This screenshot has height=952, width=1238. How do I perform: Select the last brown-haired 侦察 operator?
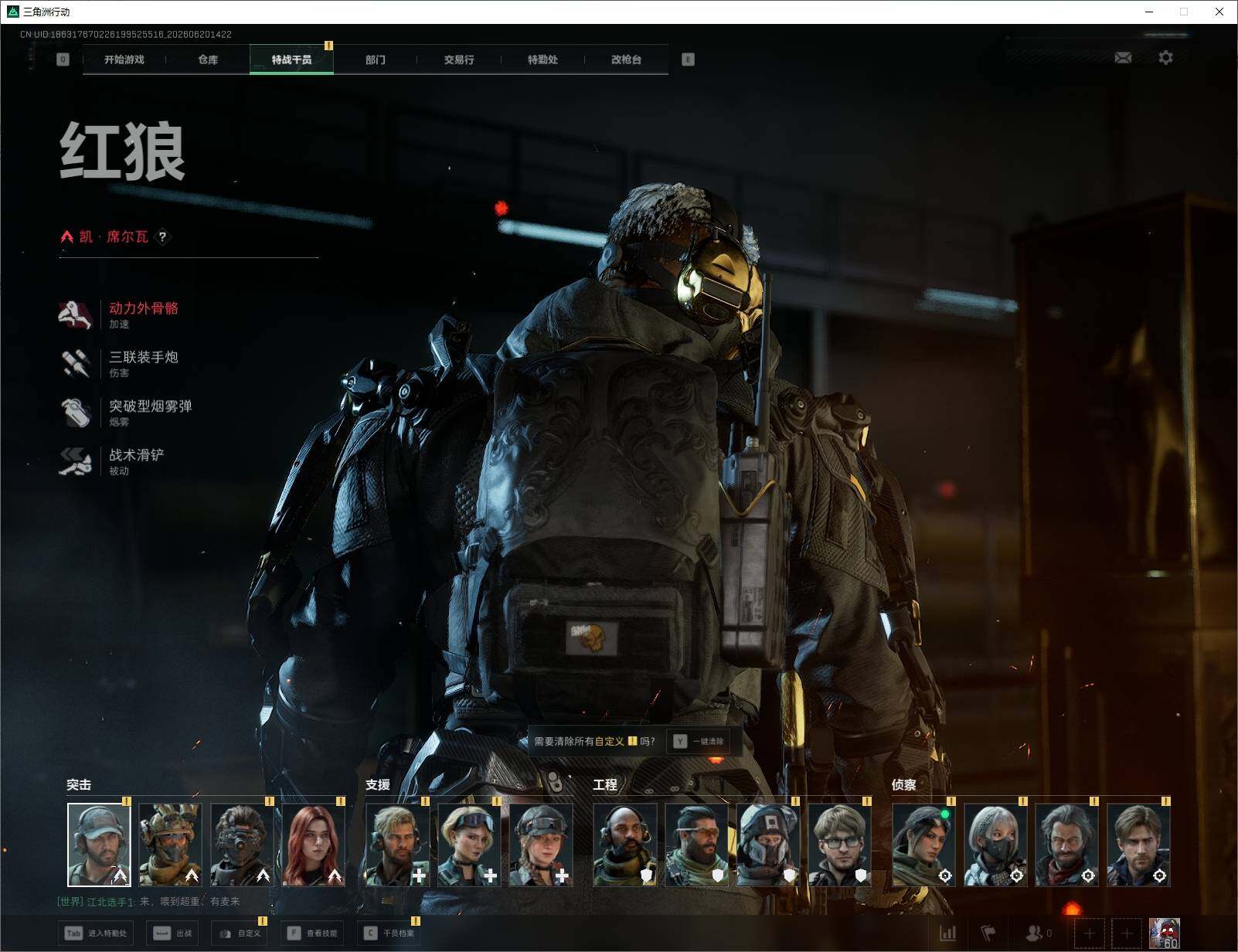tap(1138, 845)
